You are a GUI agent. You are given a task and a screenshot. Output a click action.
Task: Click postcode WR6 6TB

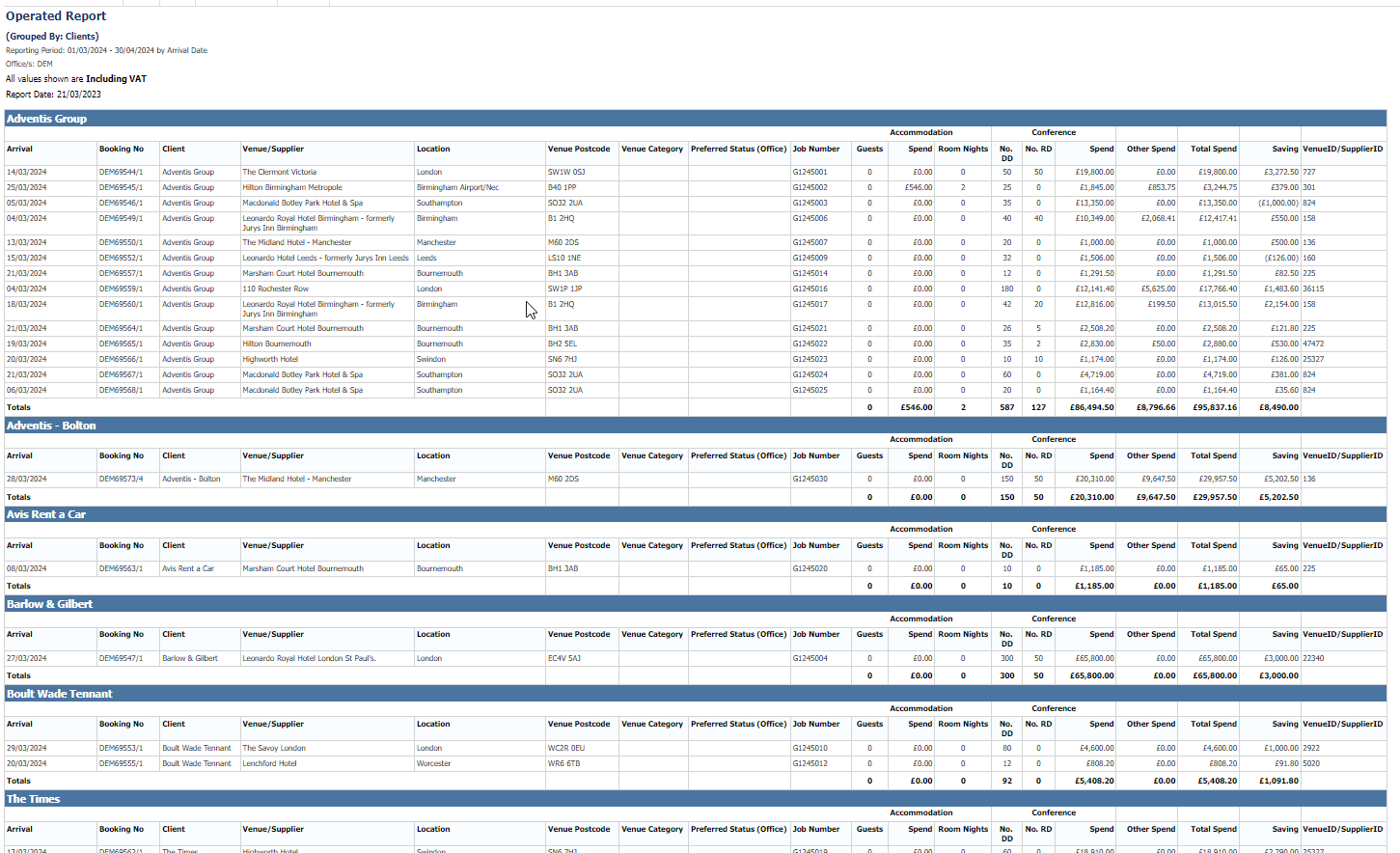[x=563, y=763]
